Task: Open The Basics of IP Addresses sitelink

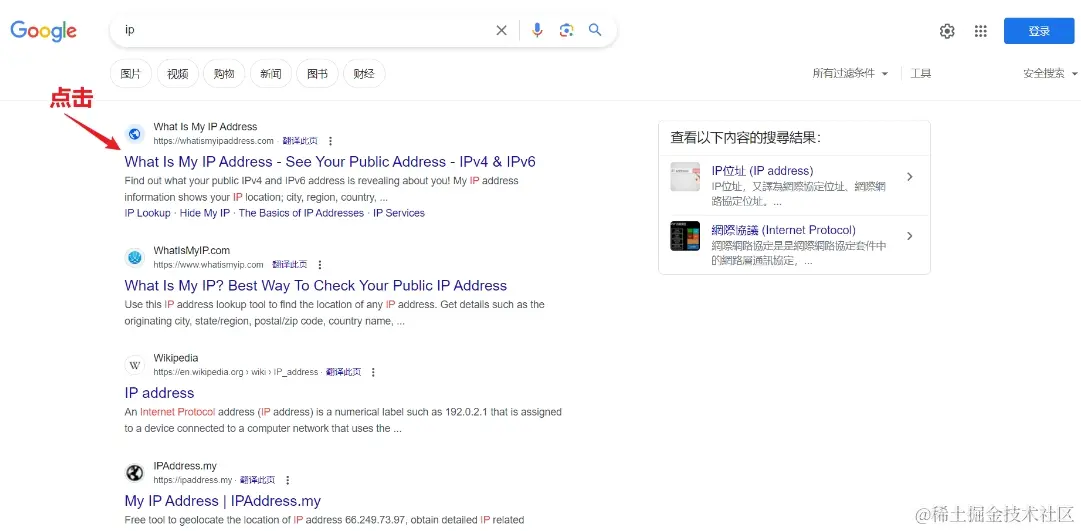Action: (x=301, y=213)
